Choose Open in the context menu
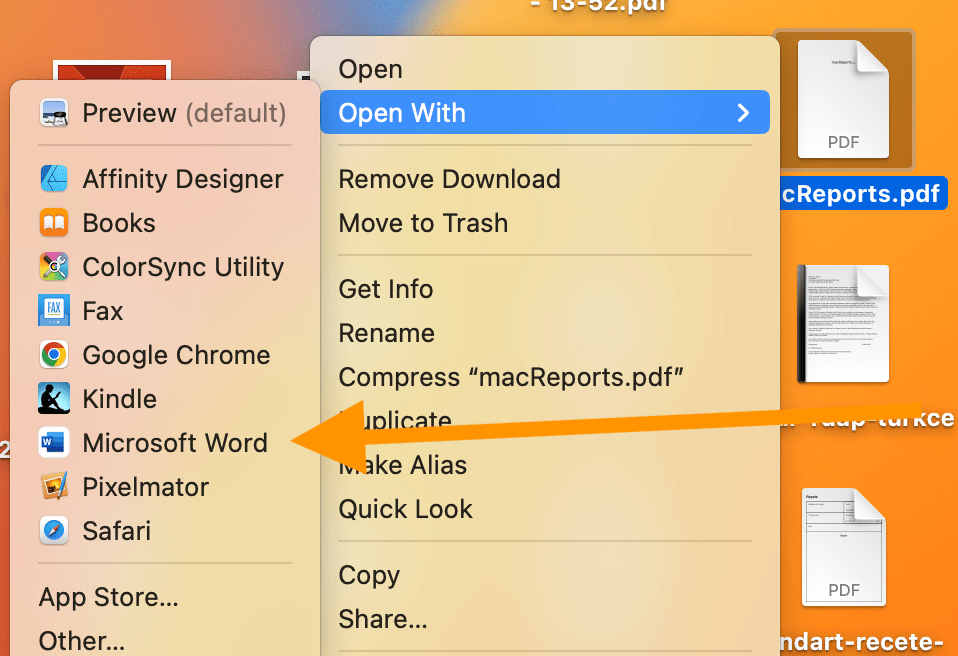The width and height of the screenshot is (958, 656). point(371,70)
